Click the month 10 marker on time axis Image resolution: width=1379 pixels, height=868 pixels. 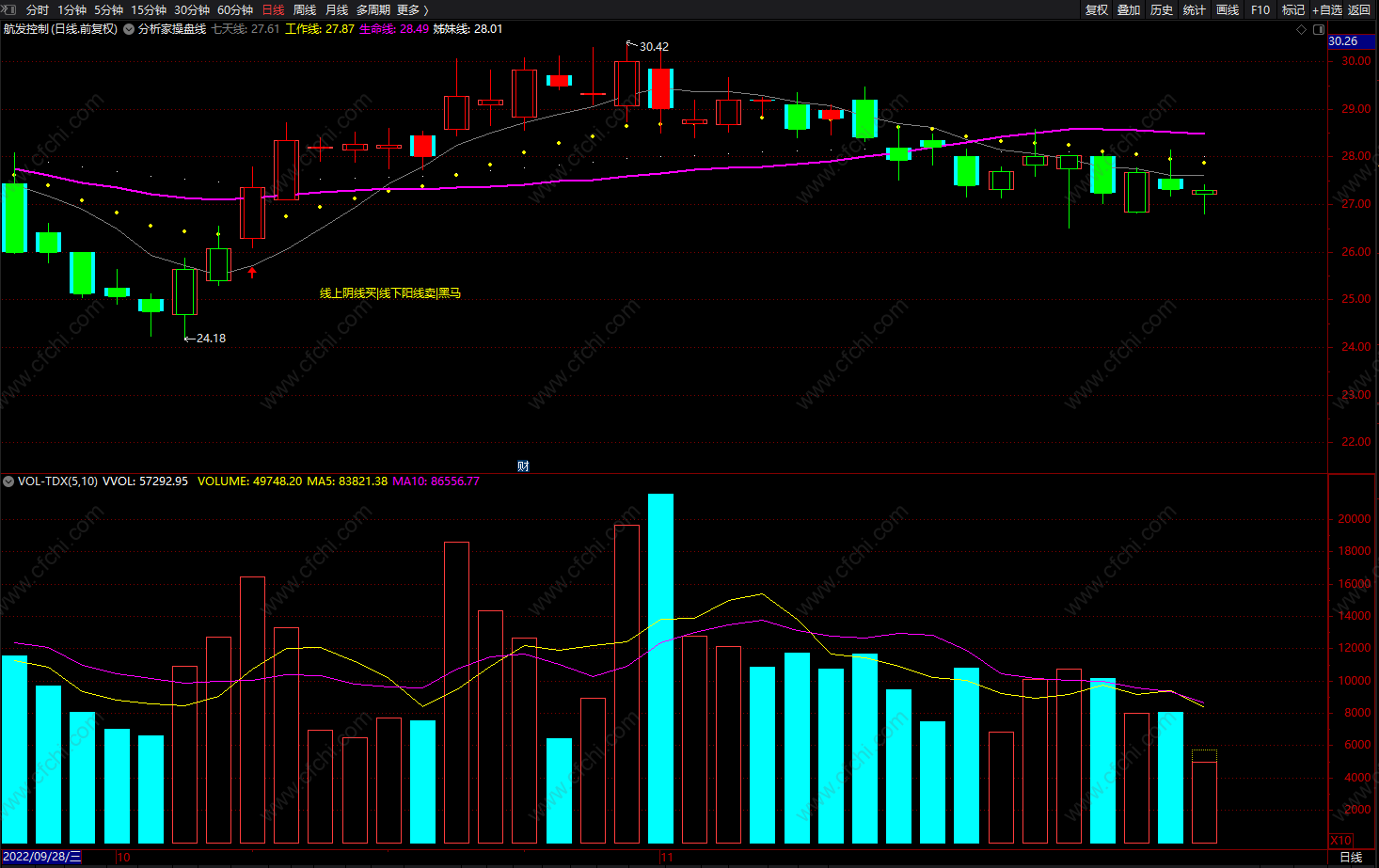(x=123, y=858)
